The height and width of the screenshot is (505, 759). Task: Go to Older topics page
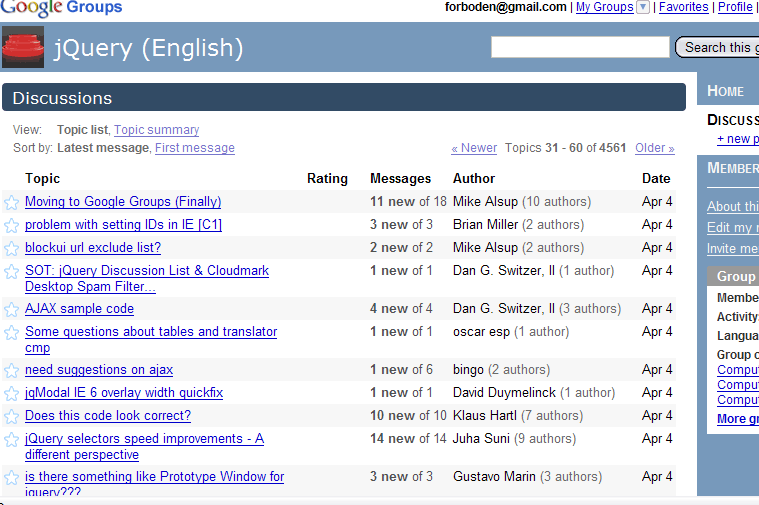655,148
